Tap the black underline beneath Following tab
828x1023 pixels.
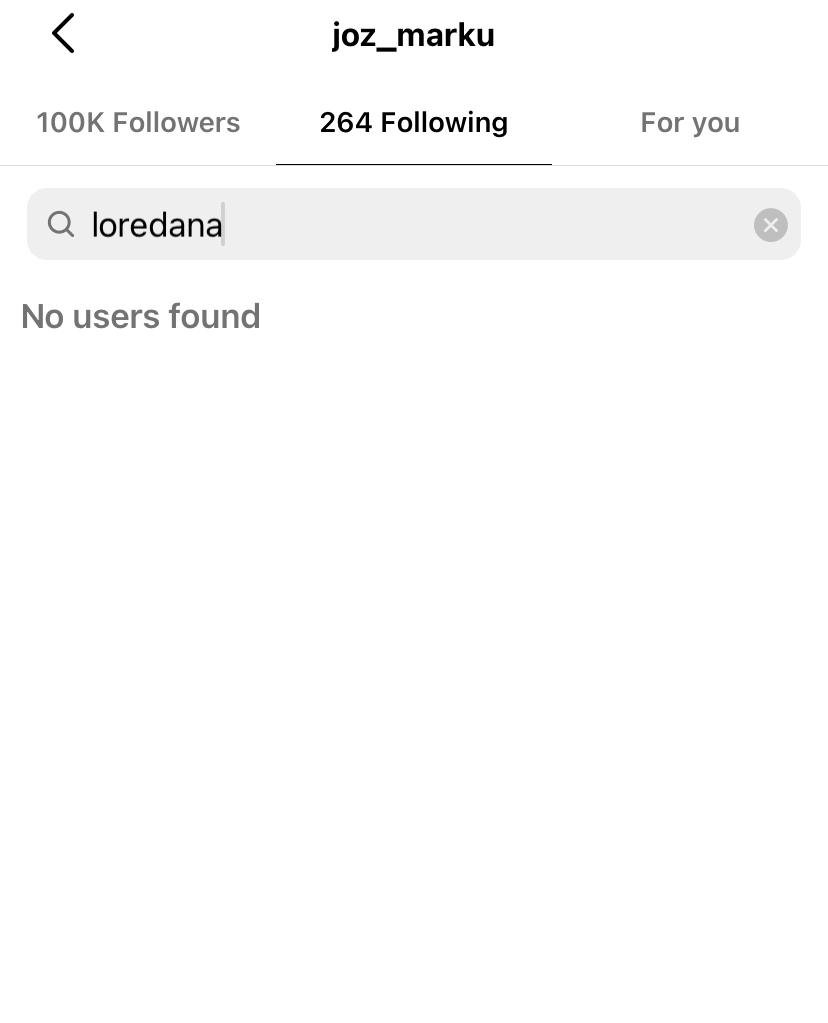tap(413, 164)
